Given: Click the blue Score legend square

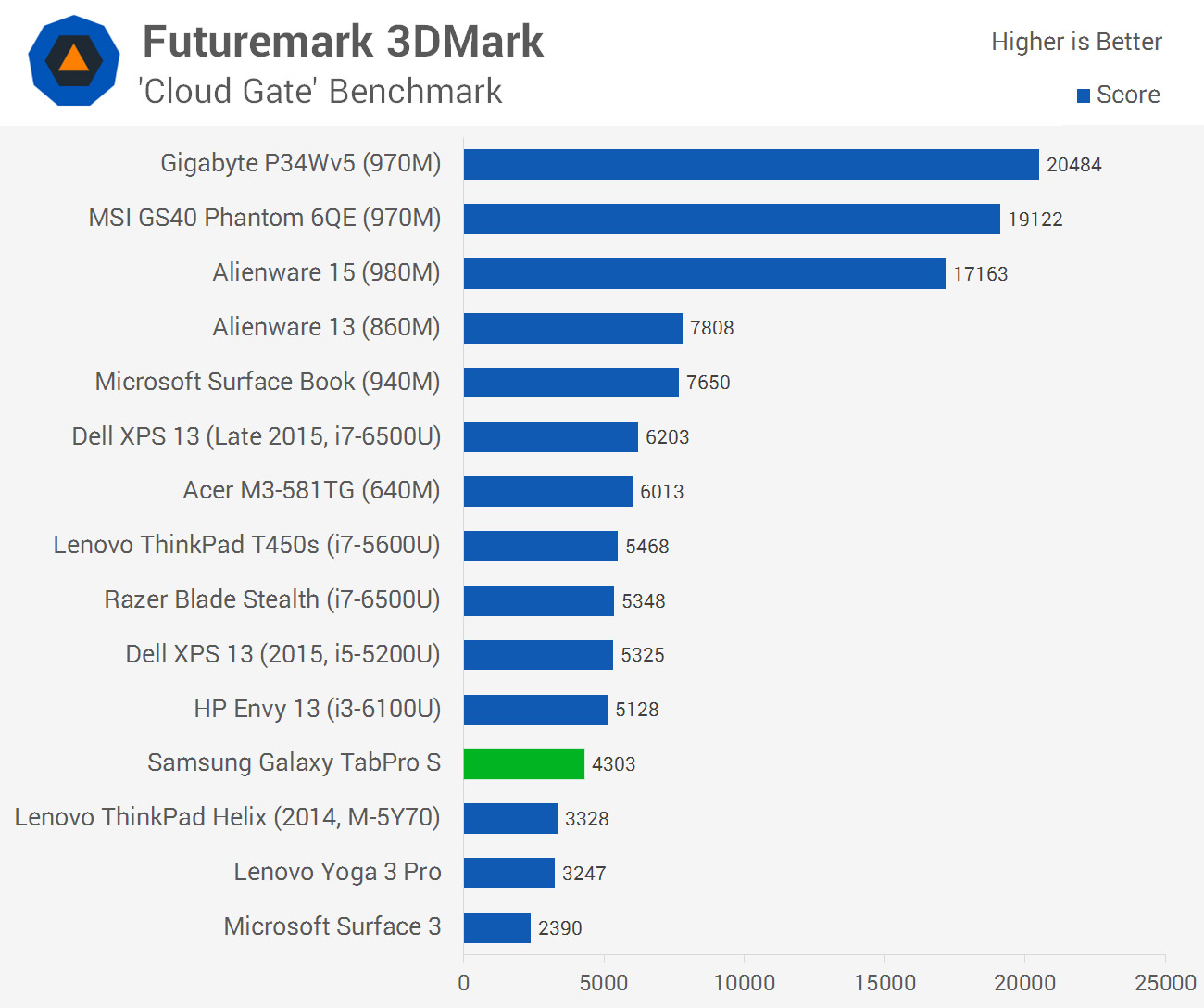Looking at the screenshot, I should (1084, 95).
